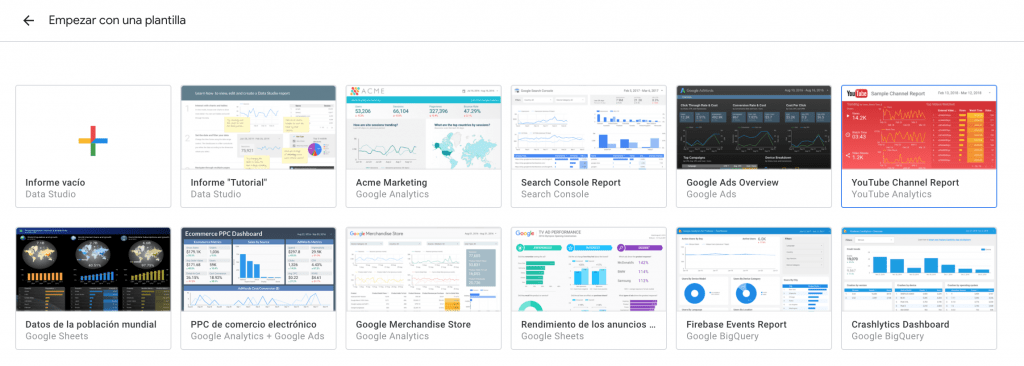Click "Google Analytics + Google Ads" source label
This screenshot has width=1024, height=366.
257,337
